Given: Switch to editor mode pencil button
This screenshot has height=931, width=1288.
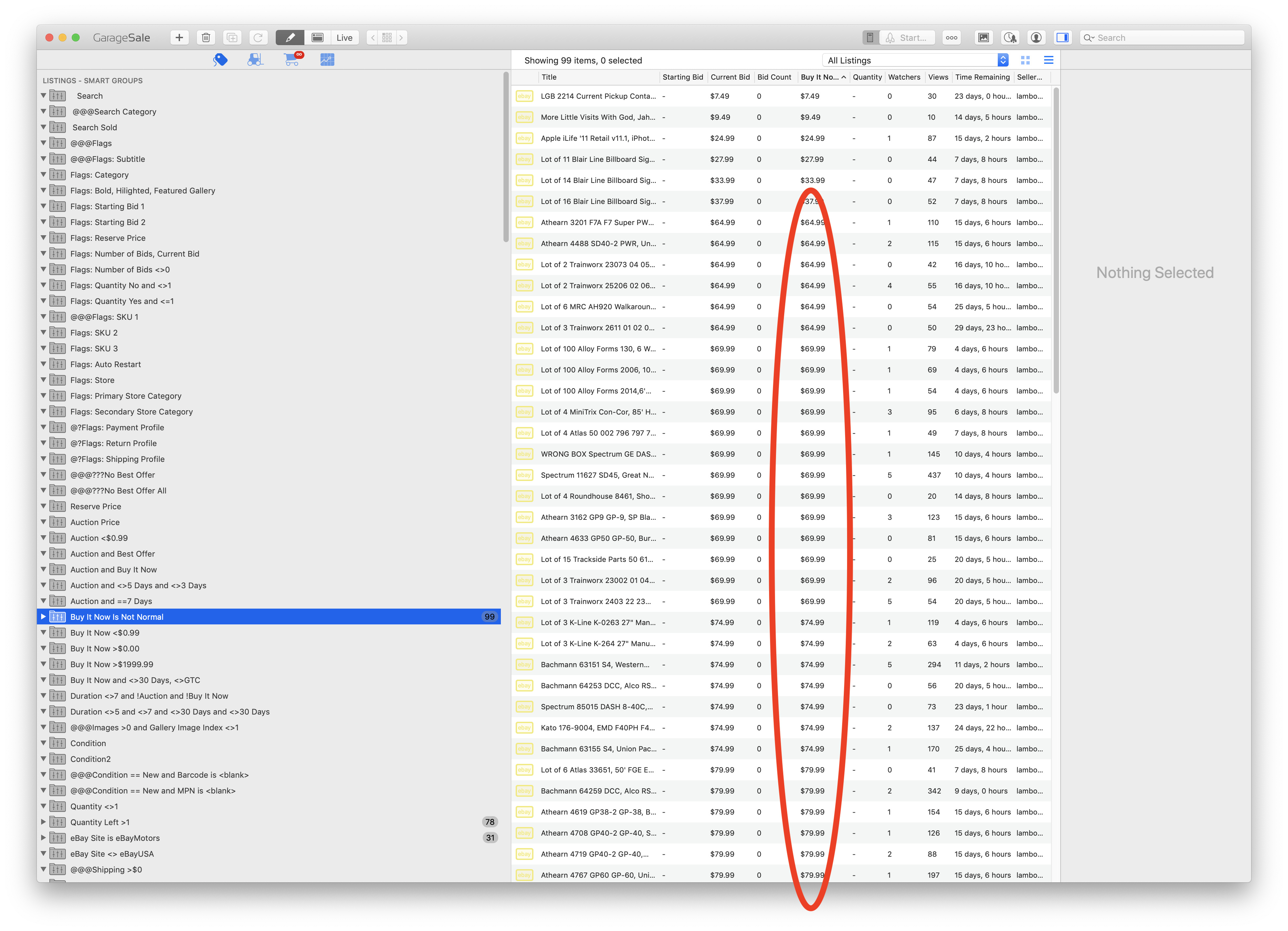Looking at the screenshot, I should click(x=290, y=38).
